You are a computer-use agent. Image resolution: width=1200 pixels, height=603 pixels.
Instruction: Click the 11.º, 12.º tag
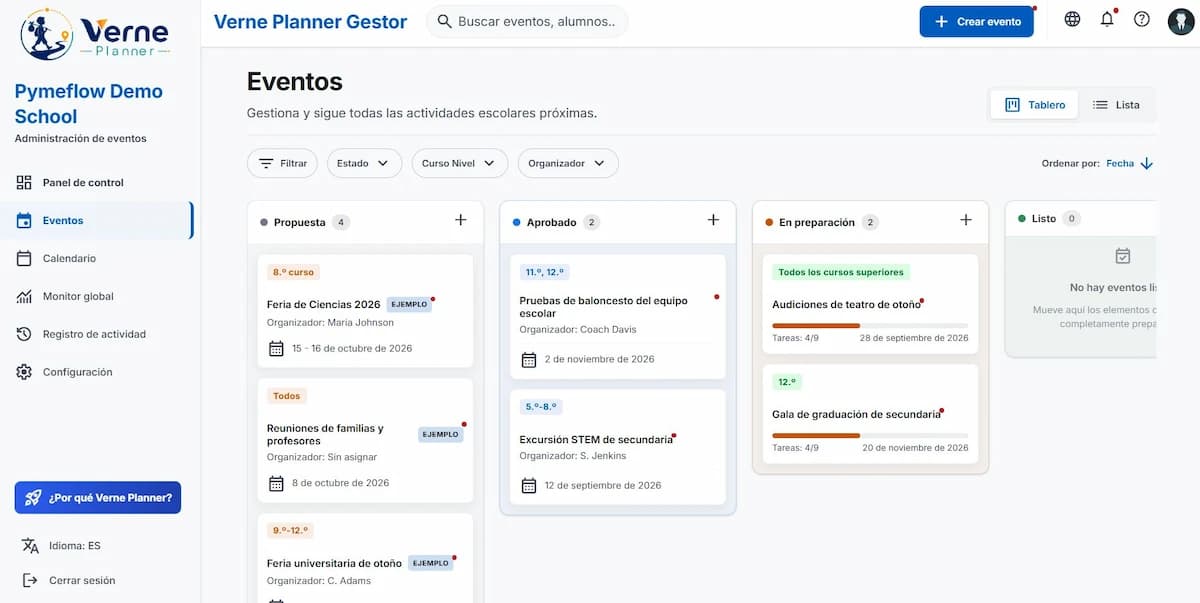pyautogui.click(x=544, y=272)
